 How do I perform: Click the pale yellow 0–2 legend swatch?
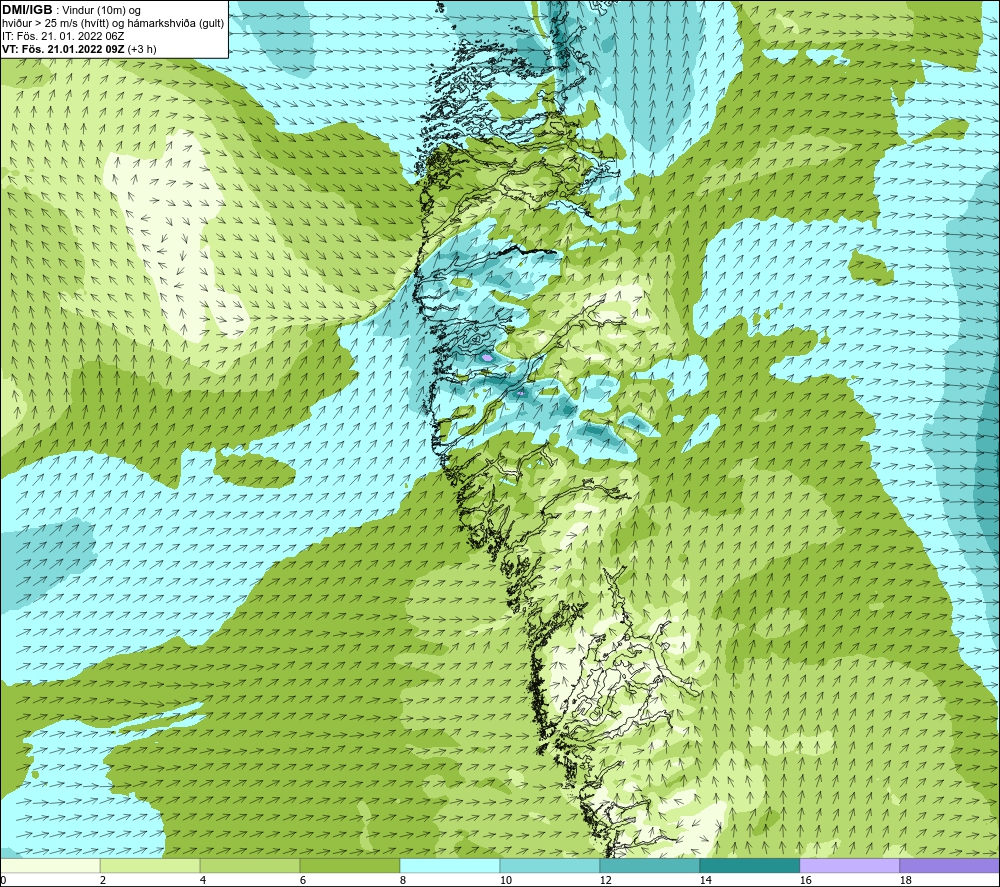[50, 865]
